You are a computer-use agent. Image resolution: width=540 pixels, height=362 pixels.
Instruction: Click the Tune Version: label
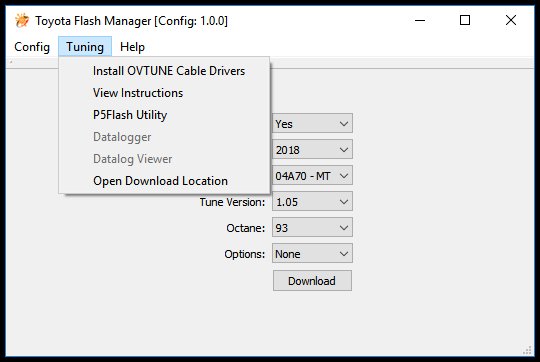pyautogui.click(x=232, y=202)
